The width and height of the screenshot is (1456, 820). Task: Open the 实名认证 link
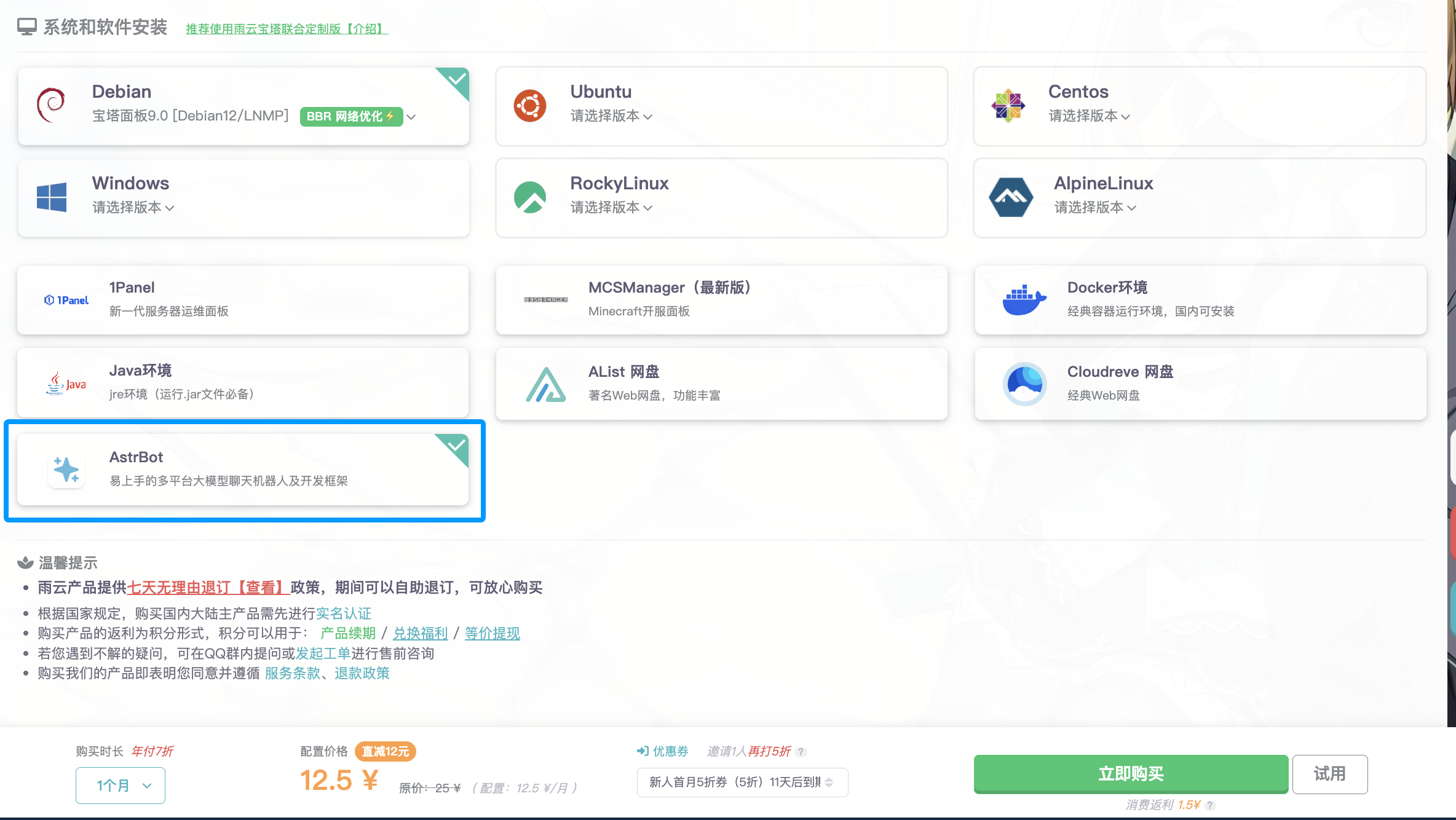tap(343, 613)
